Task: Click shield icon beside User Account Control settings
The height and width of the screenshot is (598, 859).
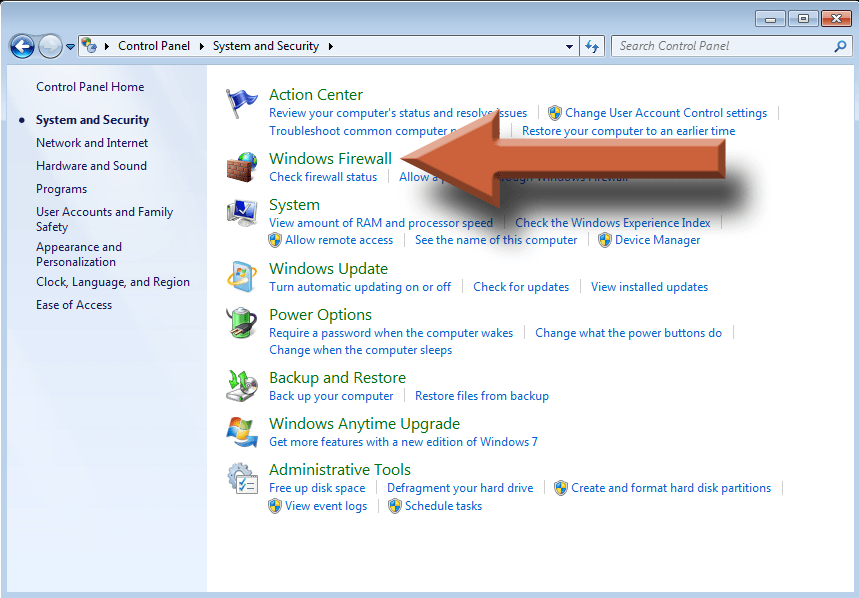Action: pos(555,113)
